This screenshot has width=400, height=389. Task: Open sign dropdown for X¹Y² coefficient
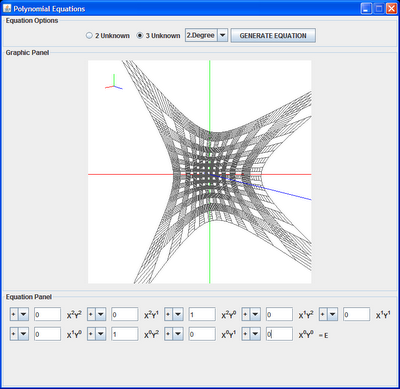click(x=251, y=314)
